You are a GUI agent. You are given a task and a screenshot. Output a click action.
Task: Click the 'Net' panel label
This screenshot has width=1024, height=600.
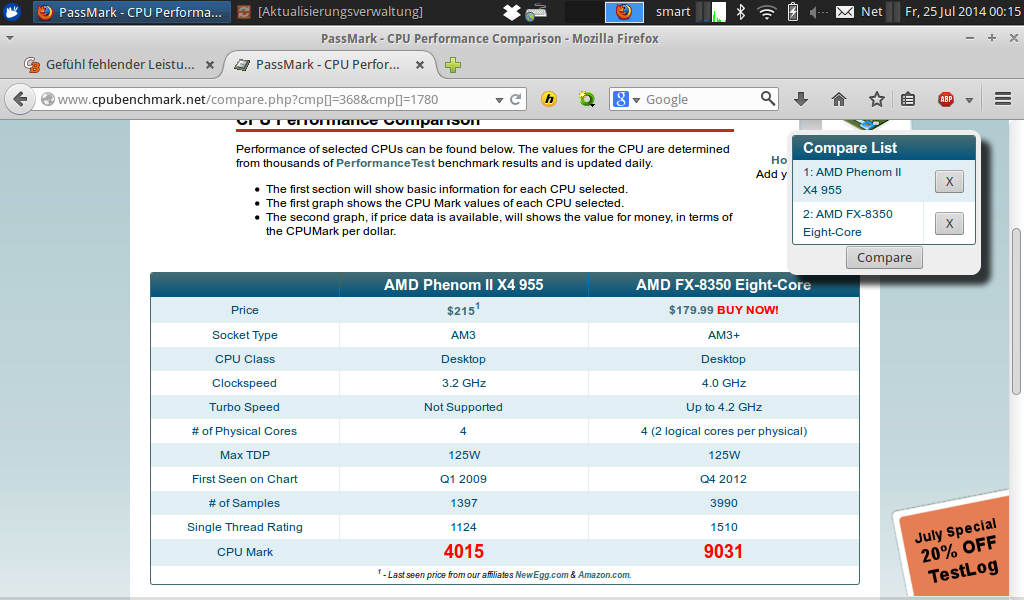point(871,12)
